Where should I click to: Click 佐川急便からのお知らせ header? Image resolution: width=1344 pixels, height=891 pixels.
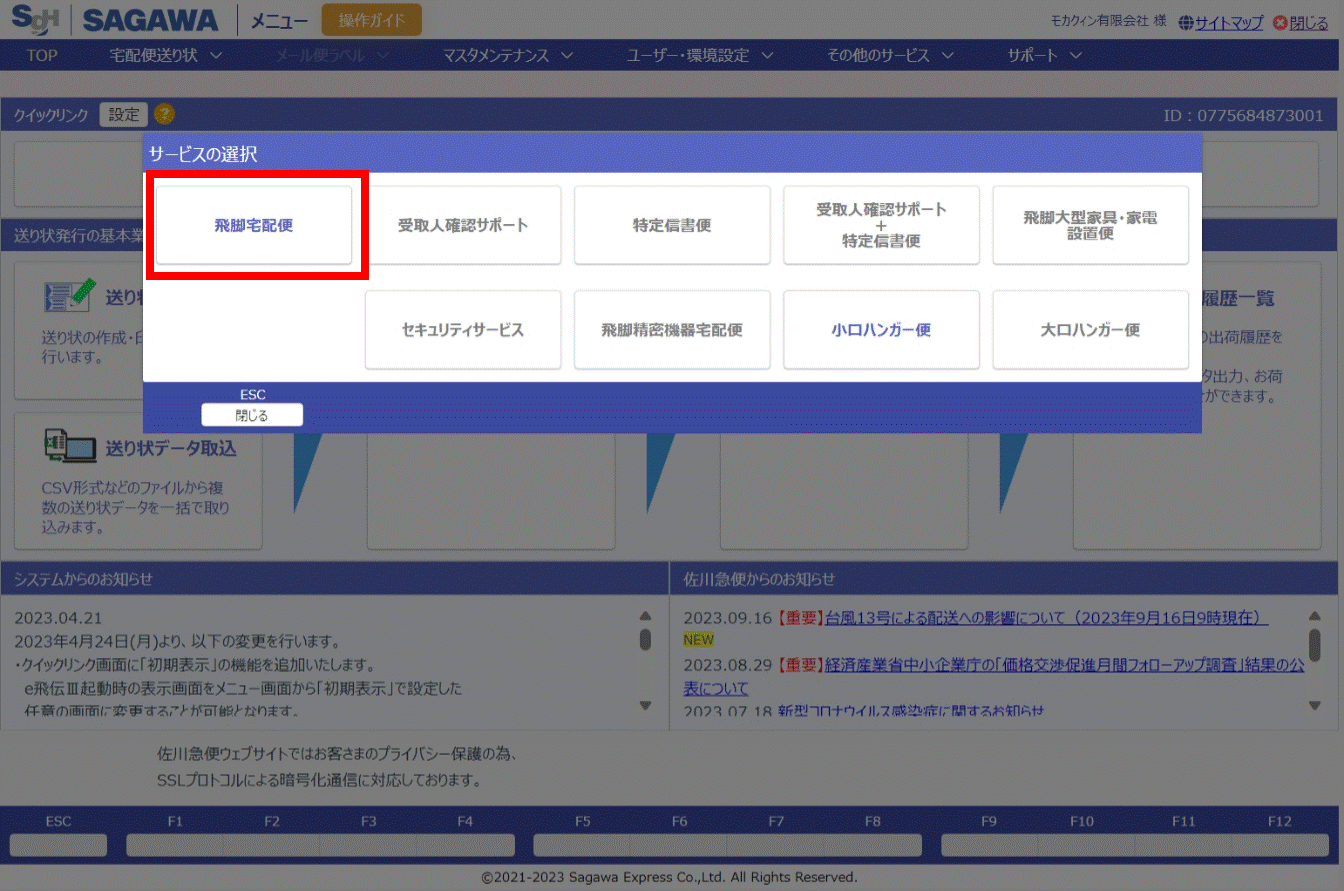759,579
